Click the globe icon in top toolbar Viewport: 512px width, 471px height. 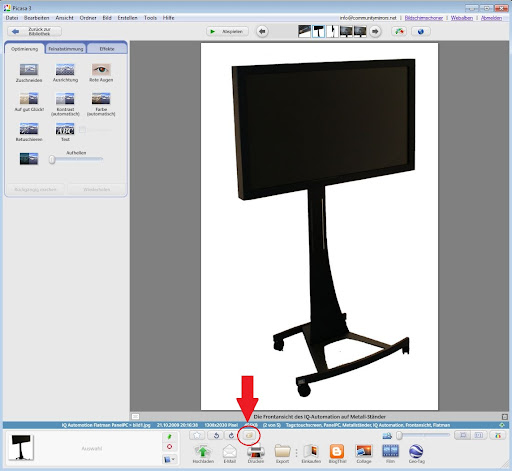tap(421, 32)
